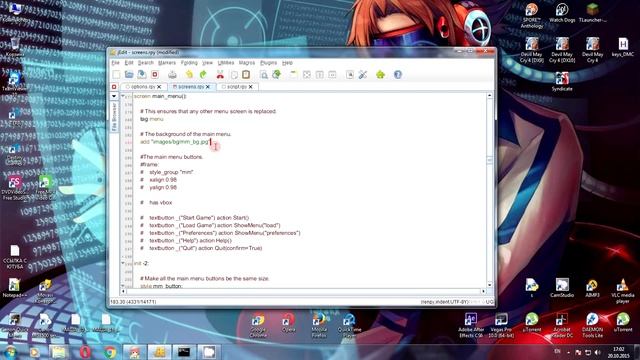Collapse the fold at screen main_menu()

[x=123, y=96]
